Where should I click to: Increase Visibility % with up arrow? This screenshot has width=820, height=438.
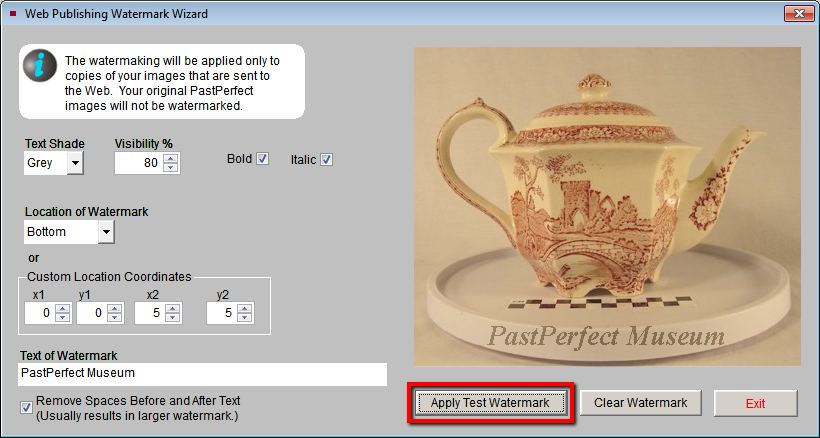pos(171,158)
